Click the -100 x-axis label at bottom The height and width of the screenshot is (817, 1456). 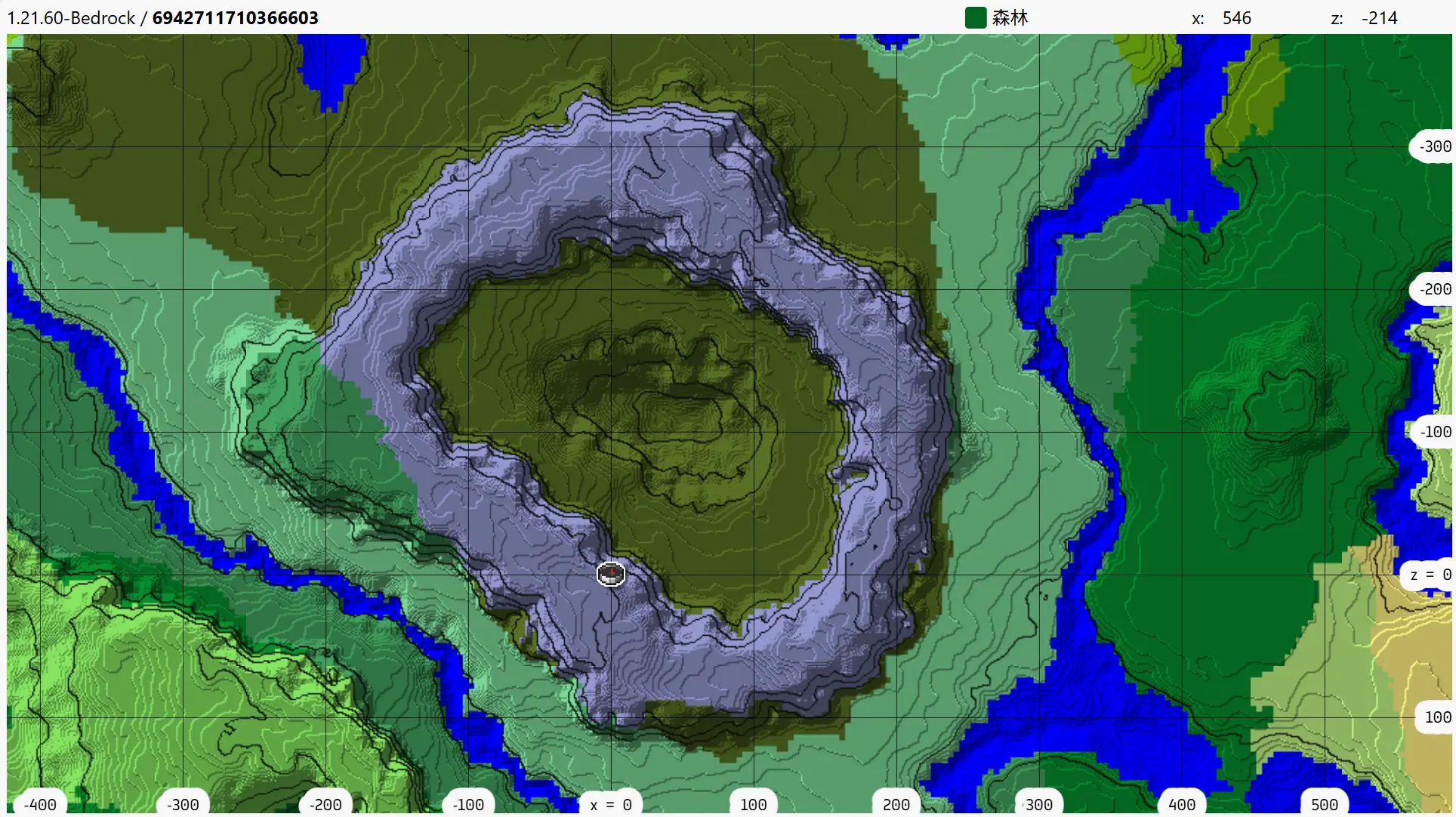pos(468,804)
